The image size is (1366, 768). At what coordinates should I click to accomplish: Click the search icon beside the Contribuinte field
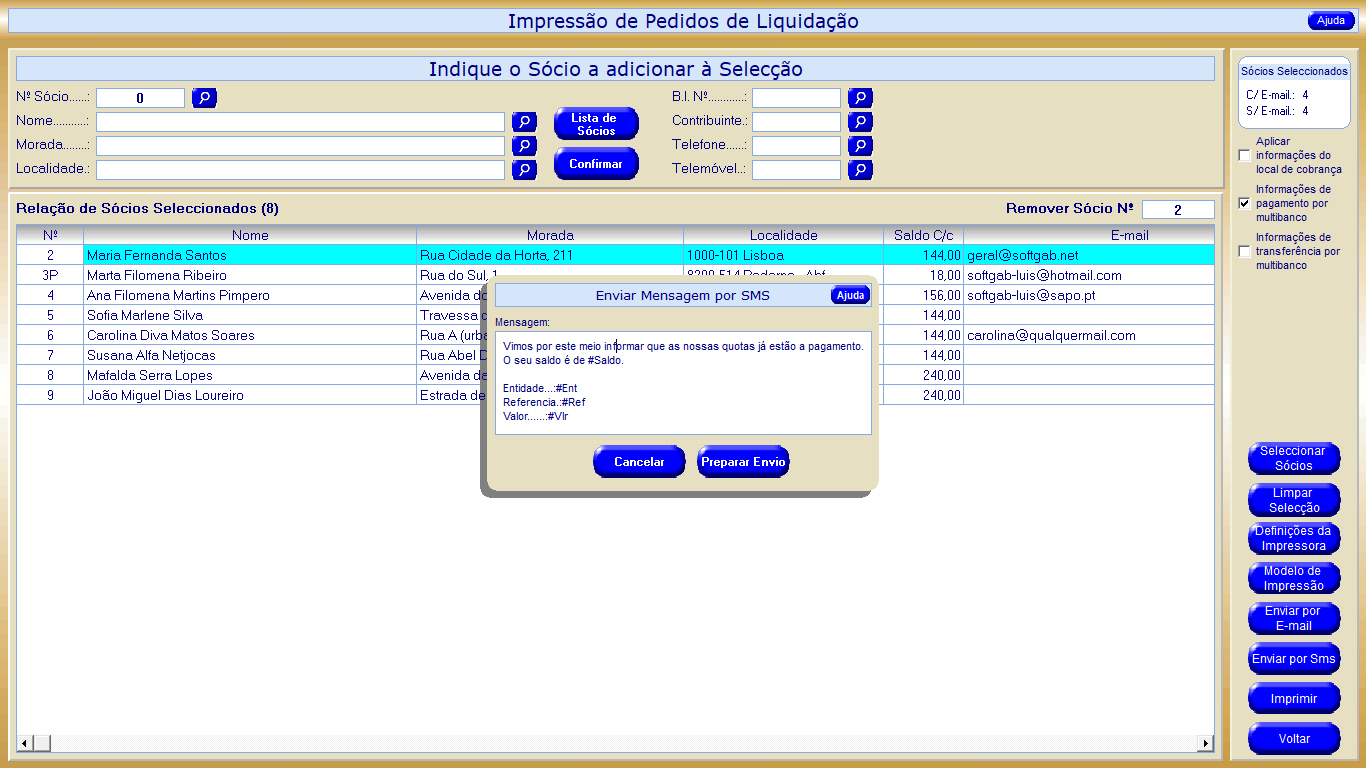860,122
